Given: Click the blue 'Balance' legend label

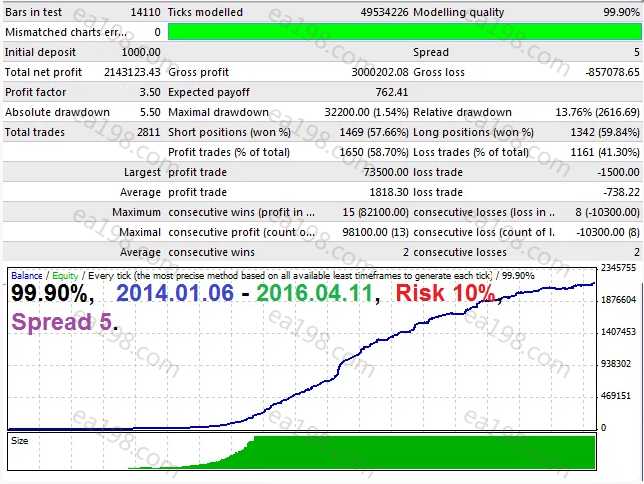Looking at the screenshot, I should [27, 276].
